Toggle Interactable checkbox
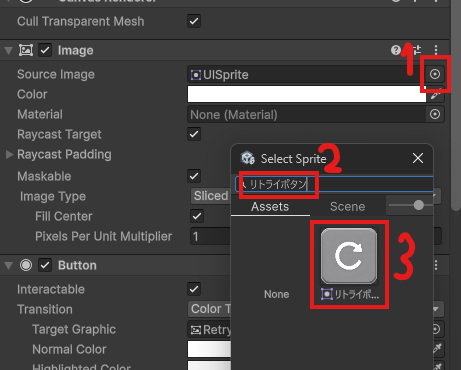 (194, 289)
